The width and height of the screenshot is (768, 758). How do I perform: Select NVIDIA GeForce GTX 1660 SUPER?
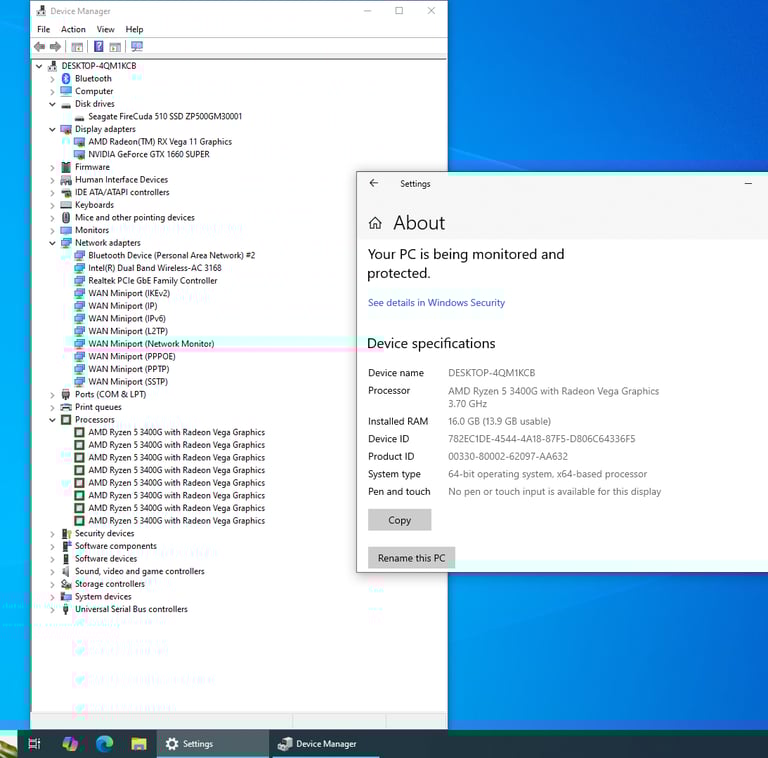tap(149, 154)
